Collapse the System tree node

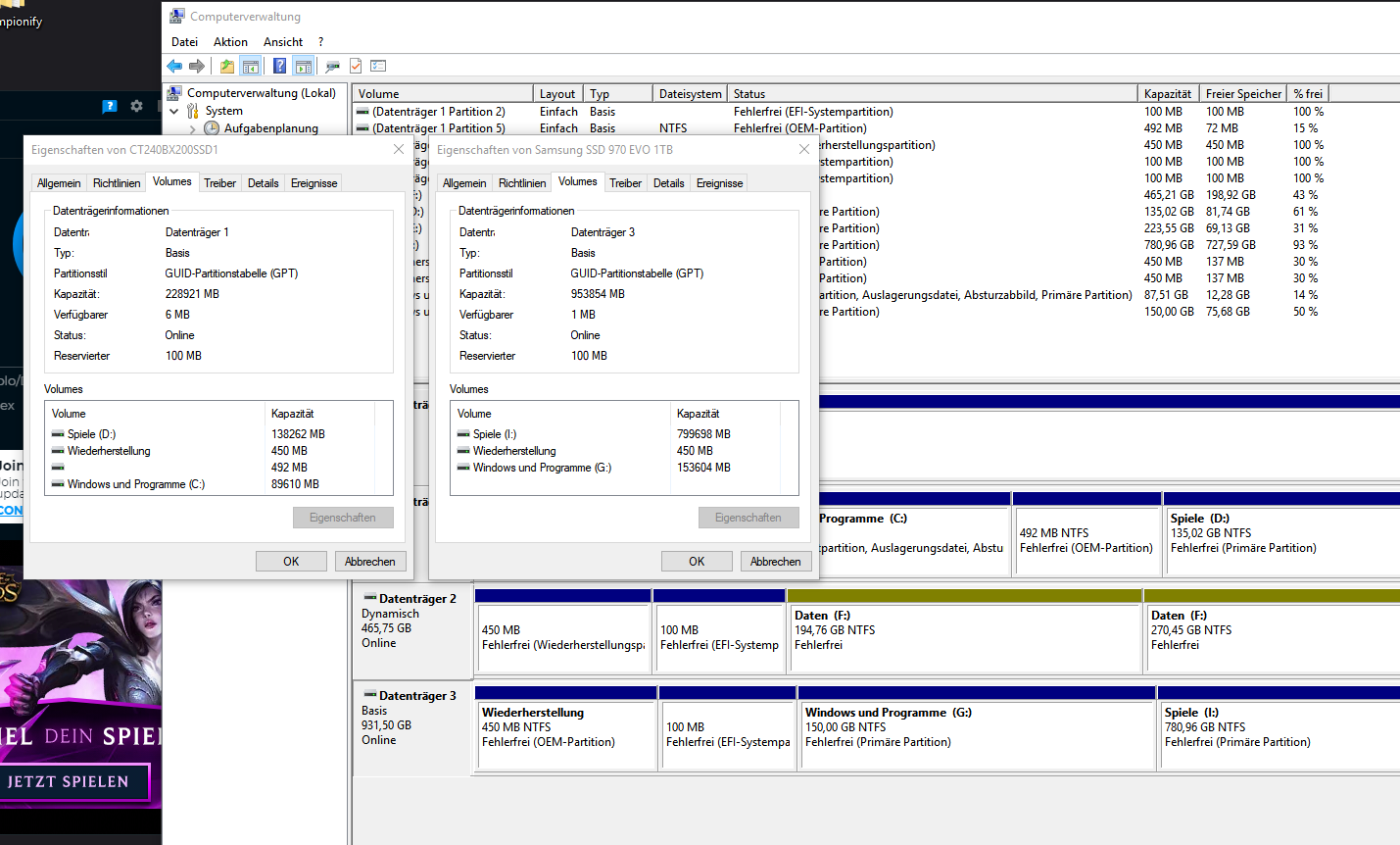pyautogui.click(x=174, y=111)
